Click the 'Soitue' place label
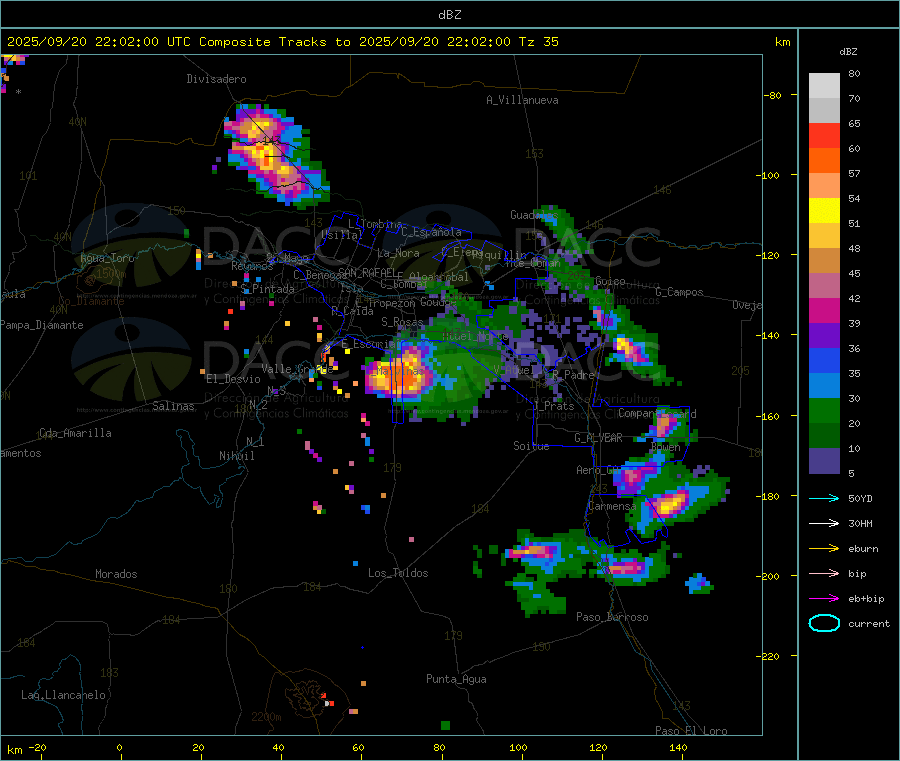Screen dimensions: 900x761 (x=531, y=446)
